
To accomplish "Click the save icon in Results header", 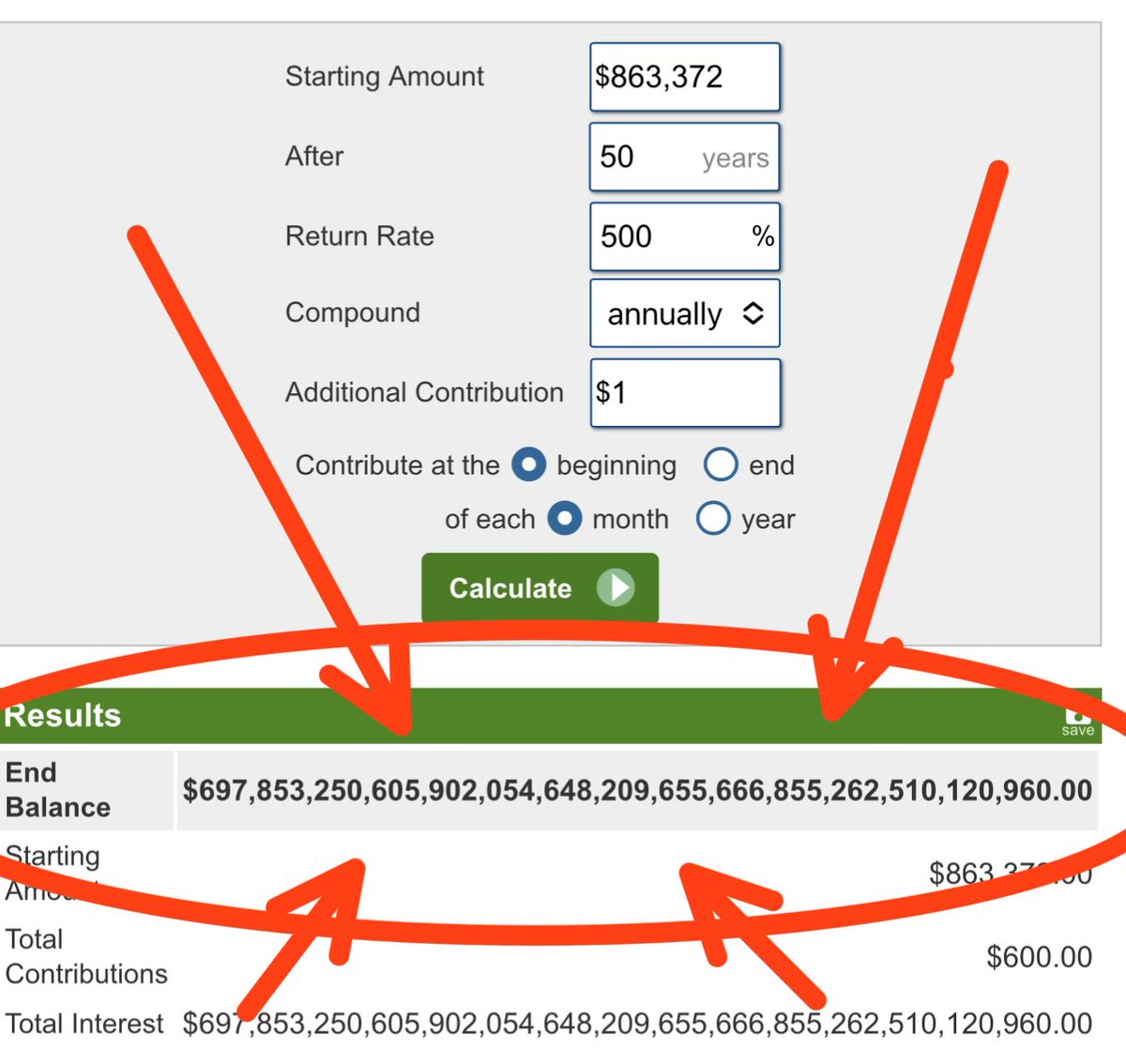I will point(1078,722).
